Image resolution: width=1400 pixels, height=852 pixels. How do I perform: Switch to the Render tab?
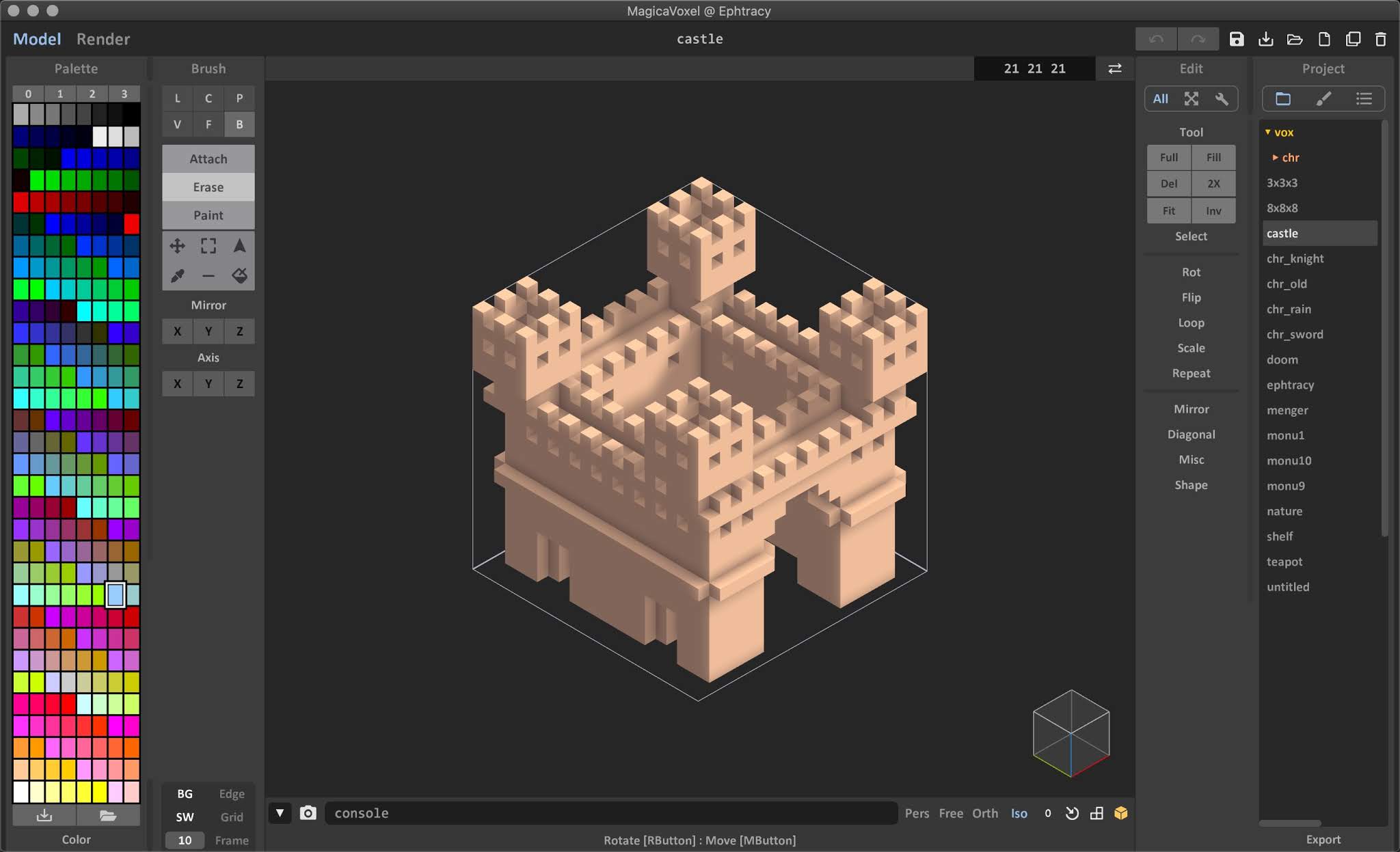click(103, 39)
